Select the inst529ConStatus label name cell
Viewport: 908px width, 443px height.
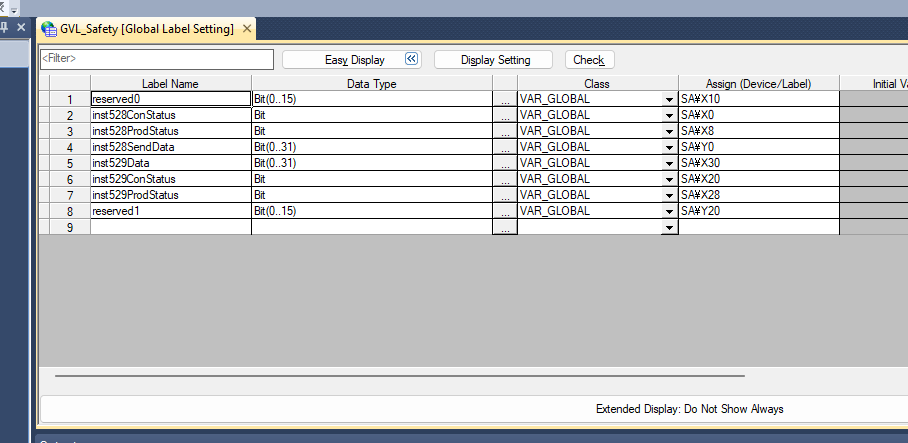pyautogui.click(x=171, y=179)
